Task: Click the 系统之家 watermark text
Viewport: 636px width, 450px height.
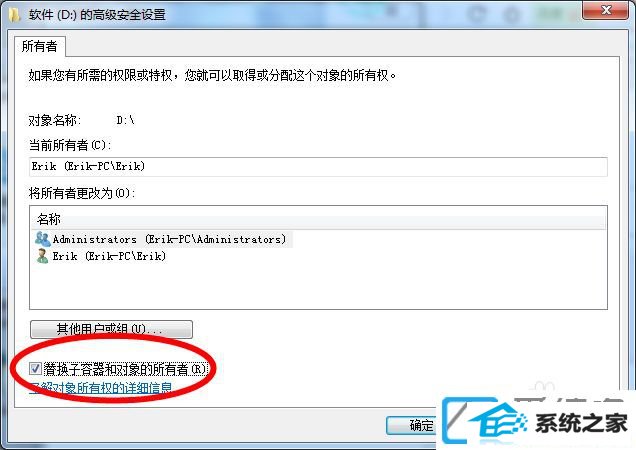Action: [x=581, y=422]
